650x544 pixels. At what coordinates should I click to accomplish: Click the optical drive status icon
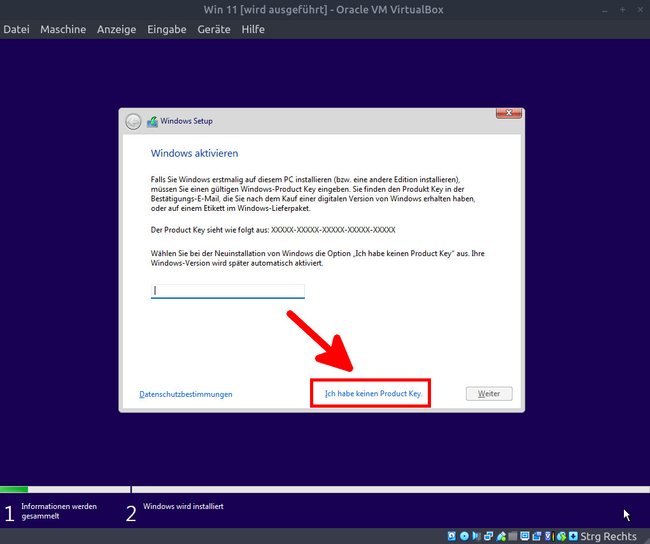pyautogui.click(x=464, y=536)
